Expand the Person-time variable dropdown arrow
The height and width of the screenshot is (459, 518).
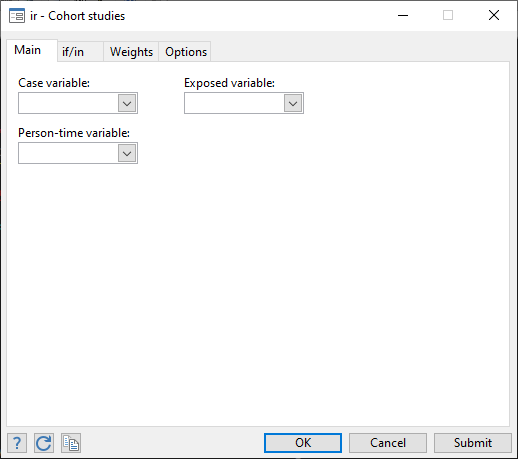tap(127, 153)
